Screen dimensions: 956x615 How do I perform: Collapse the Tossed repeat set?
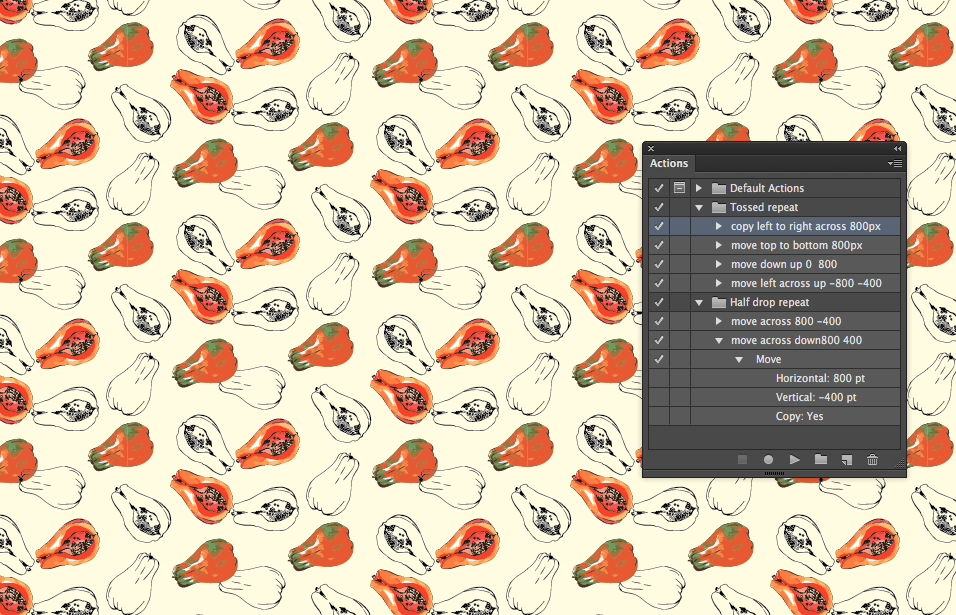tap(699, 207)
